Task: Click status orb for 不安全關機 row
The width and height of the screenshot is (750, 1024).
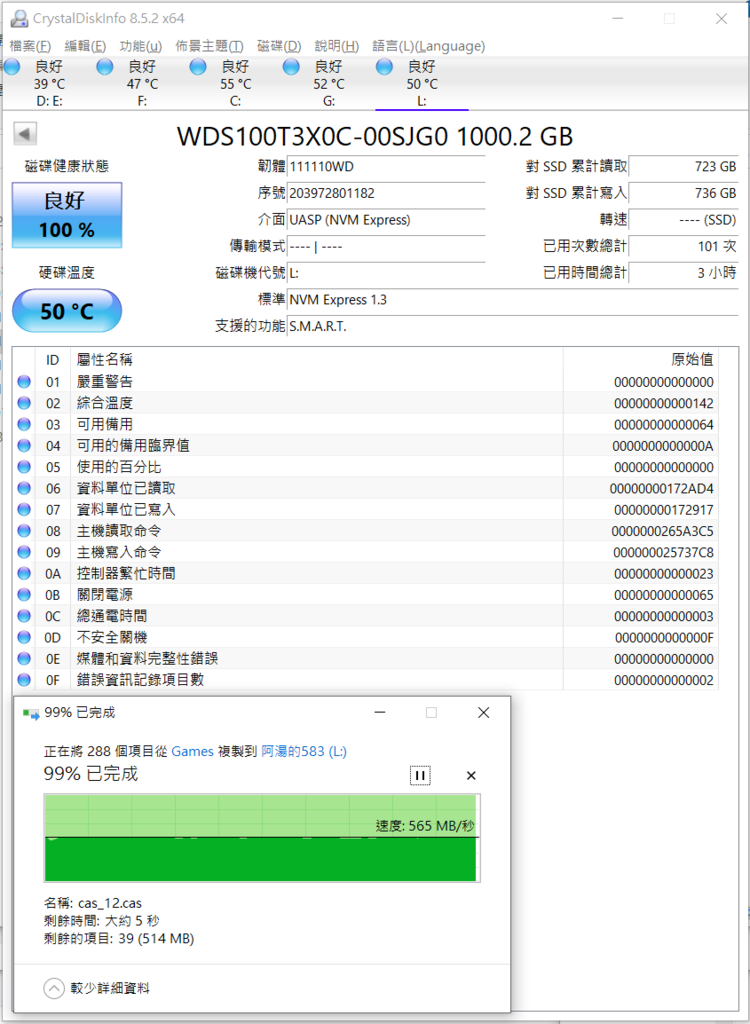Action: (x=24, y=637)
